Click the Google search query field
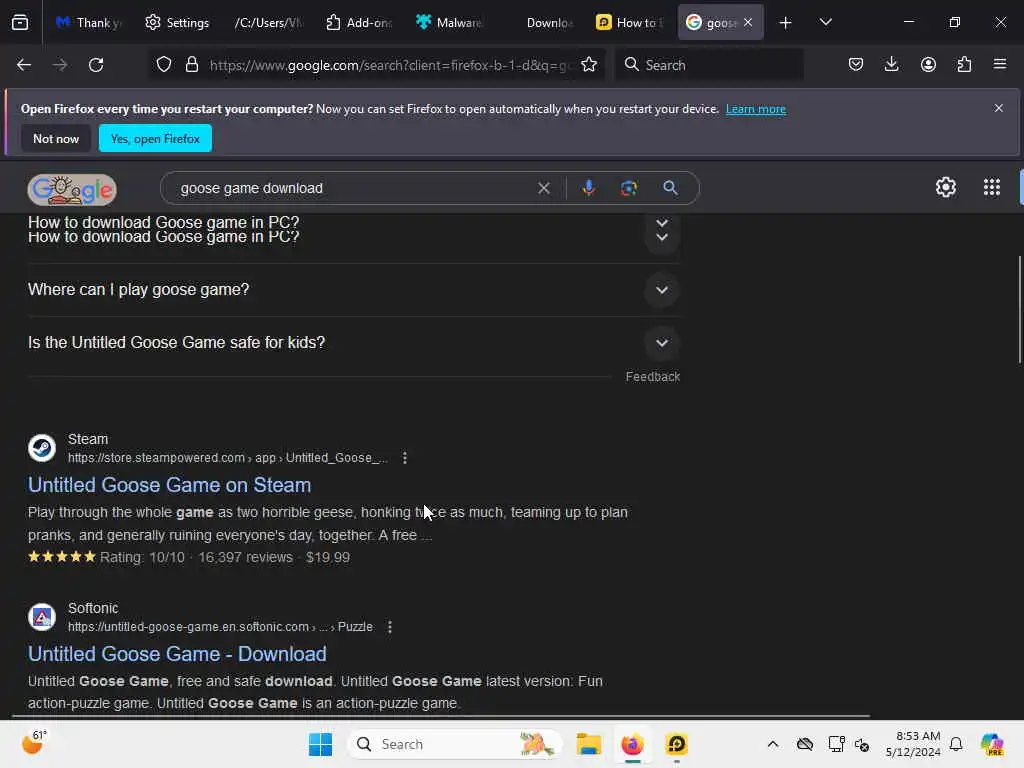 [x=353, y=188]
